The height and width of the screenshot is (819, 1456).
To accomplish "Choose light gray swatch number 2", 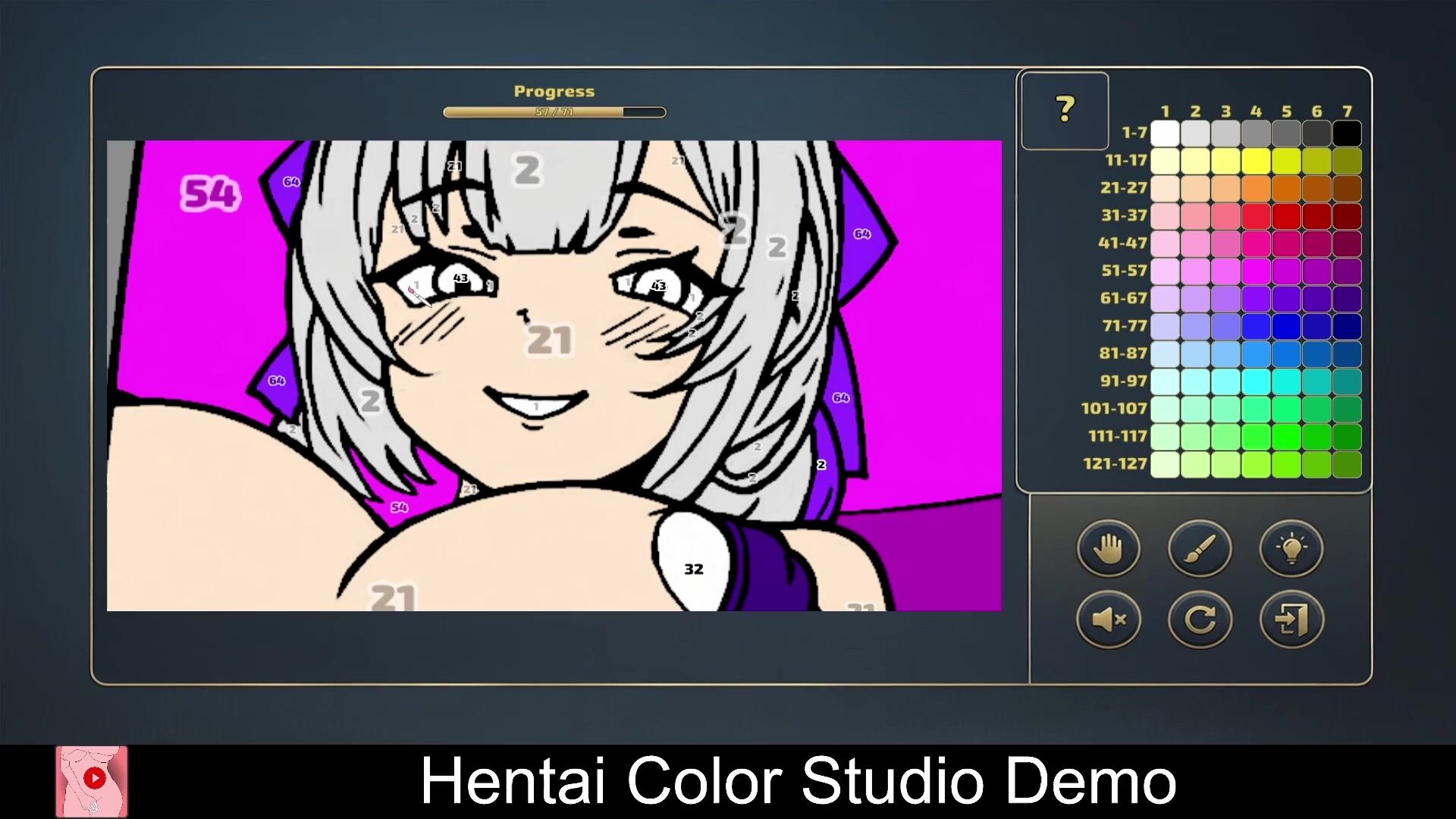I will coord(1195,133).
